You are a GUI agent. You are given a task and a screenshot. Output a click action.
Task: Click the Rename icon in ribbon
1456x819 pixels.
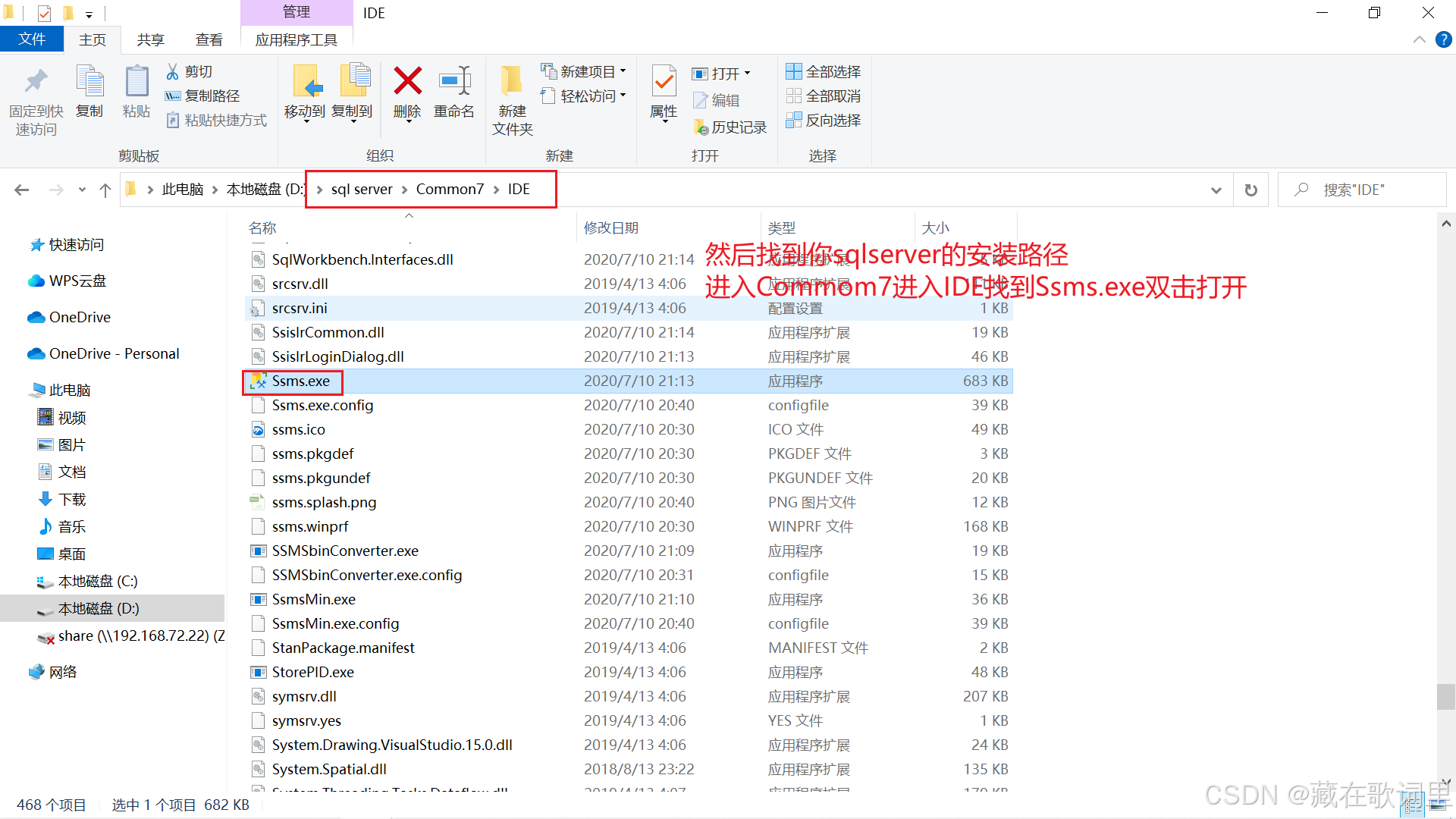454,81
